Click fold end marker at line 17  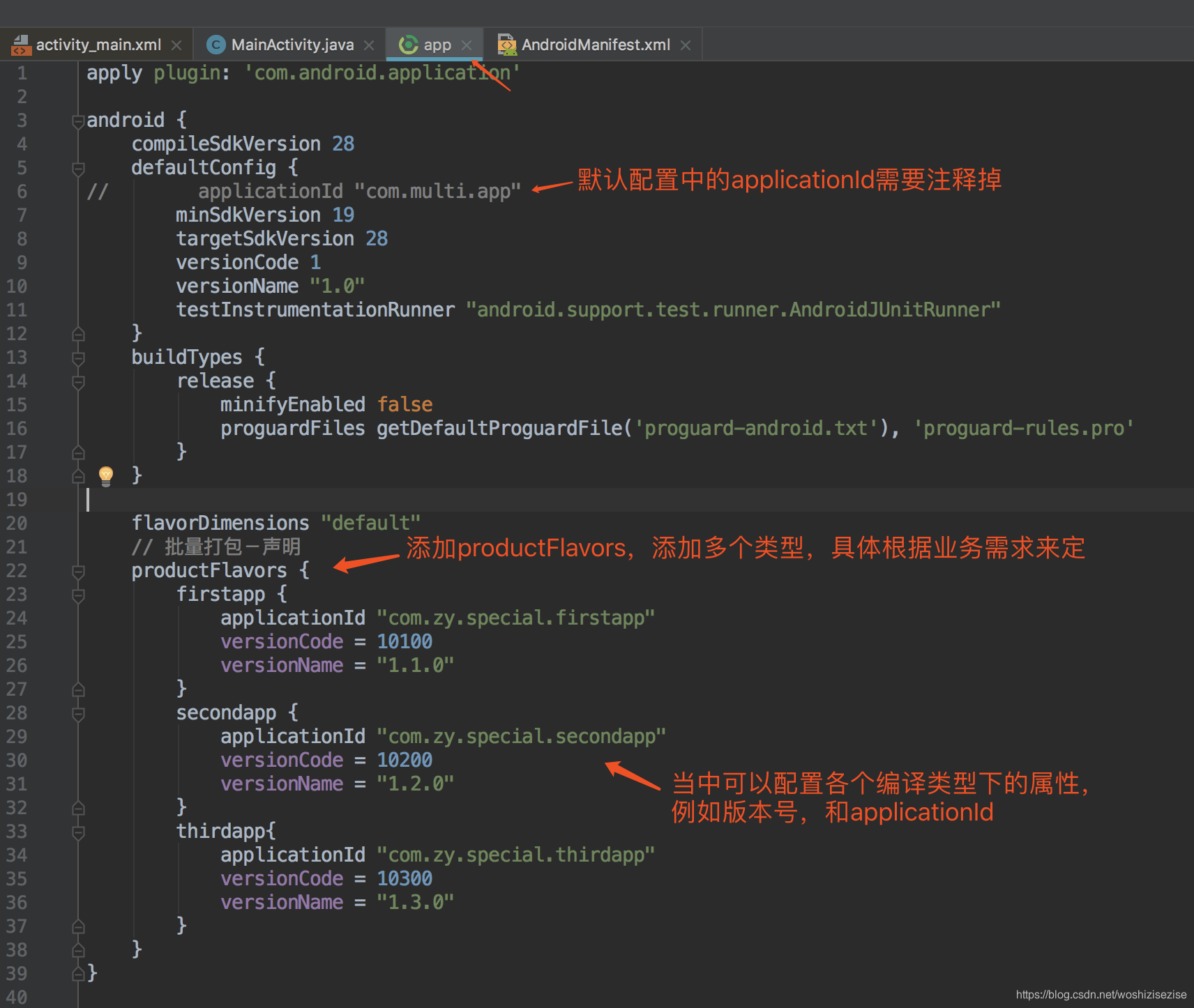point(78,452)
